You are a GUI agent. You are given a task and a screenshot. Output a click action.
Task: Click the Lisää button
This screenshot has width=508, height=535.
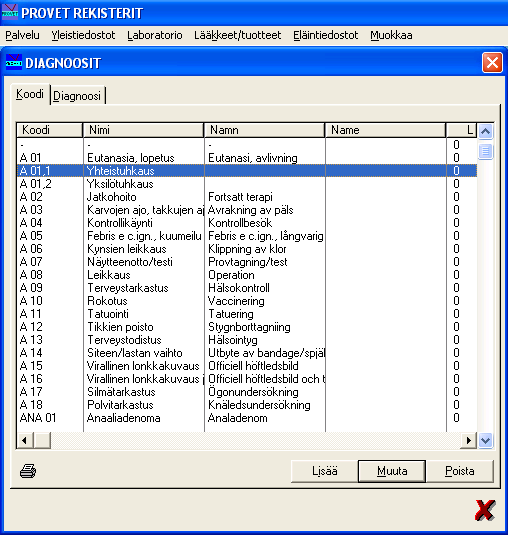pos(324,471)
